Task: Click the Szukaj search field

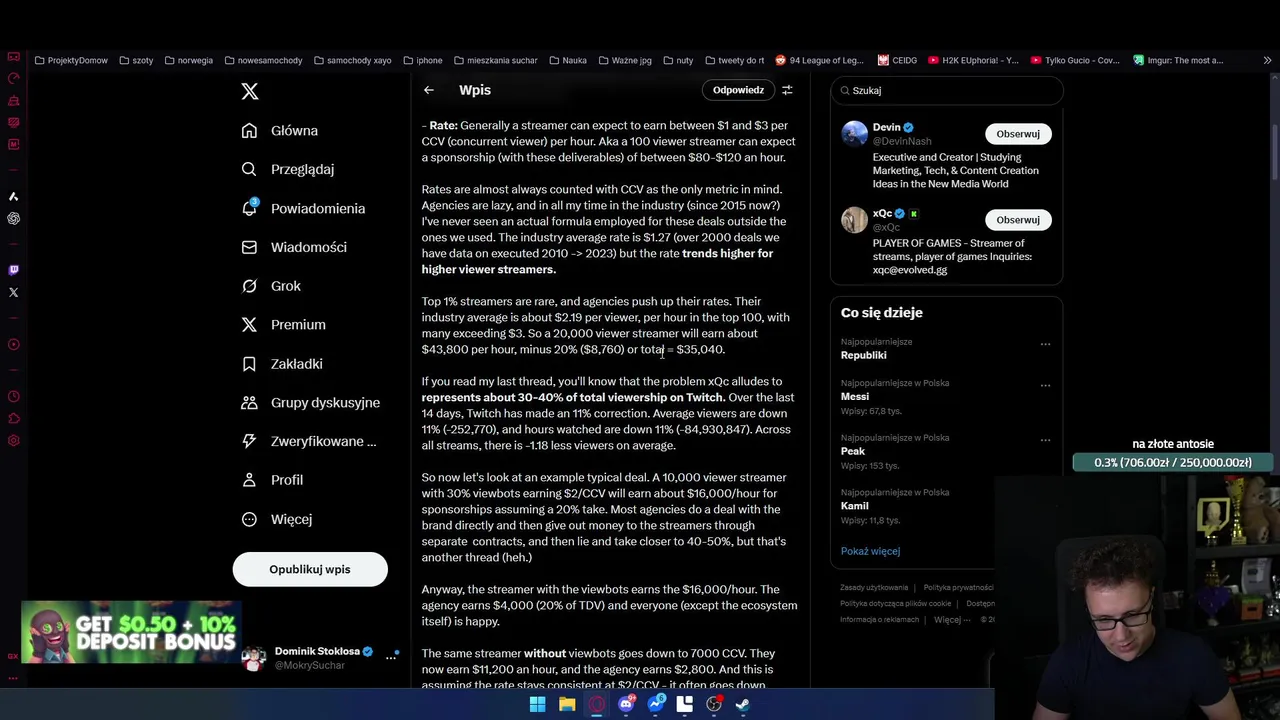Action: [x=947, y=90]
